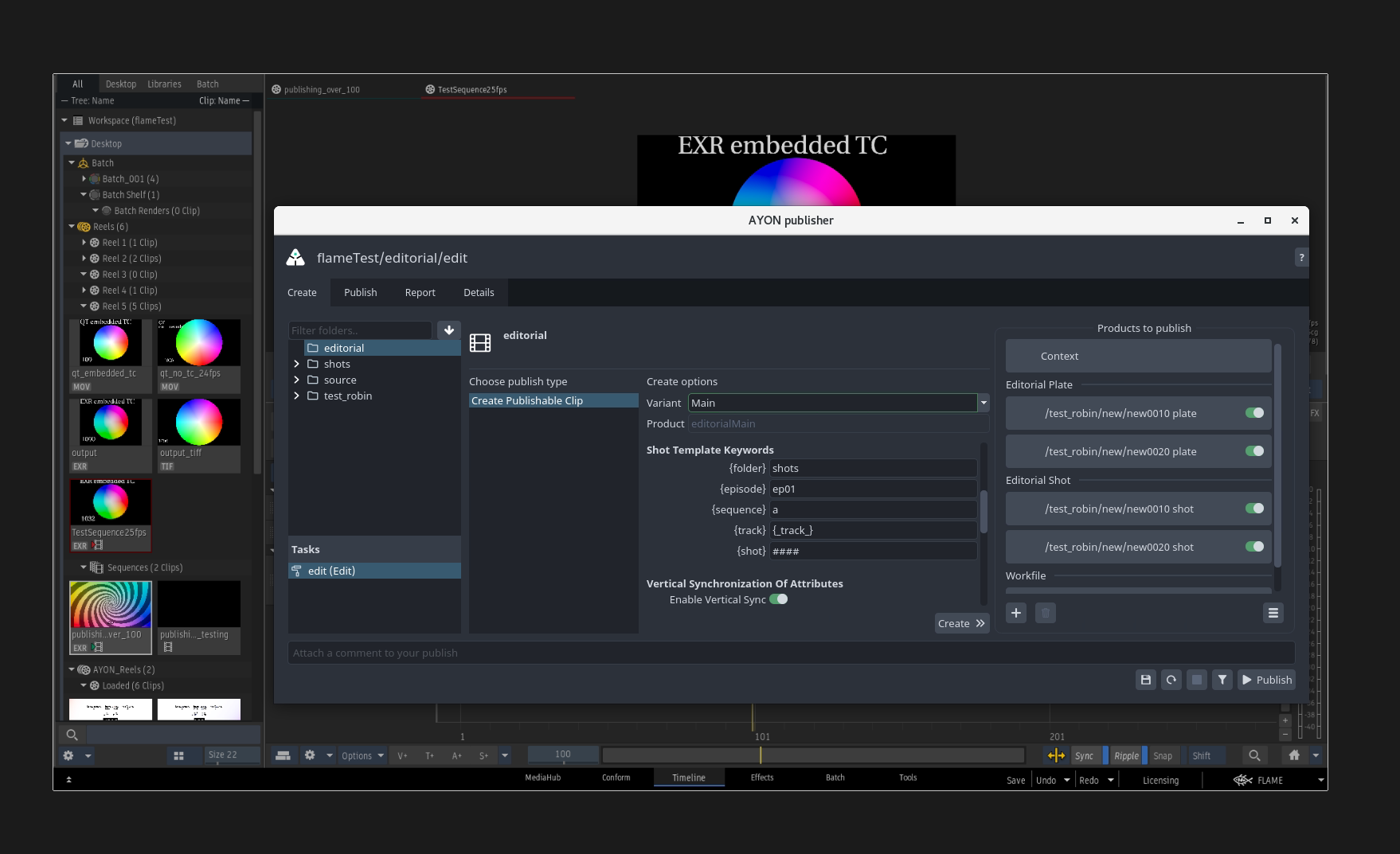Click the A+ add audio track button
1400x854 pixels.
click(456, 755)
